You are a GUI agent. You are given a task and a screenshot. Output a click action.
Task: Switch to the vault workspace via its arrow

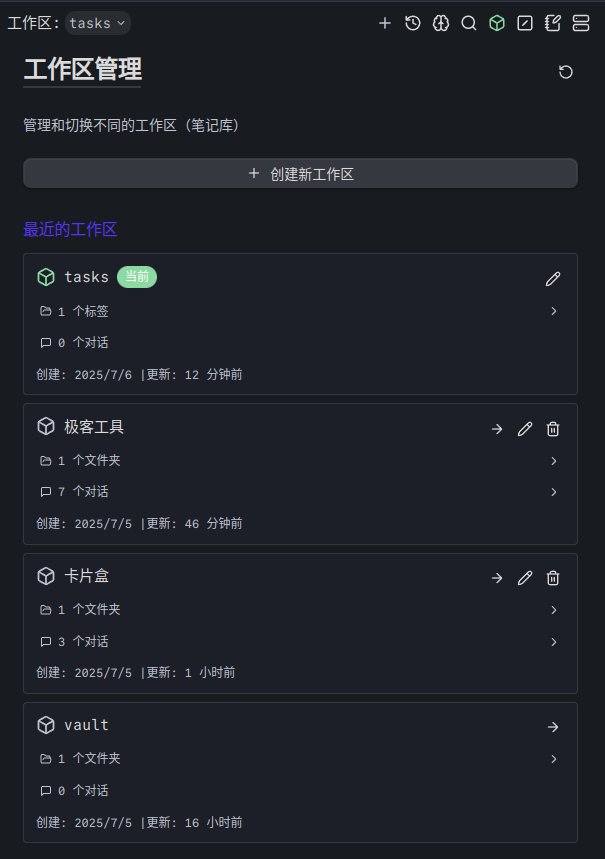553,727
